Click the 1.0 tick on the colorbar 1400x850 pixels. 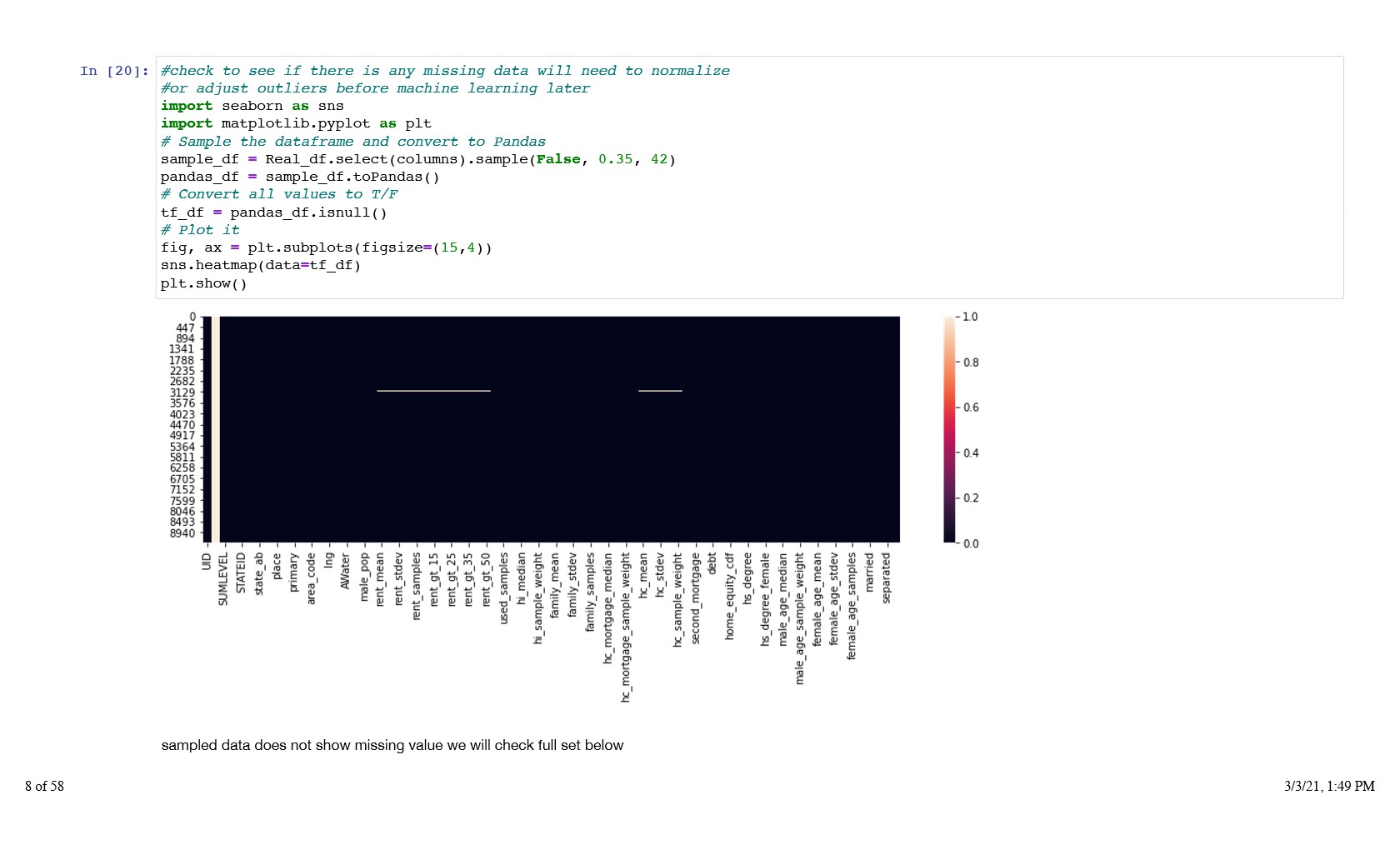(970, 317)
